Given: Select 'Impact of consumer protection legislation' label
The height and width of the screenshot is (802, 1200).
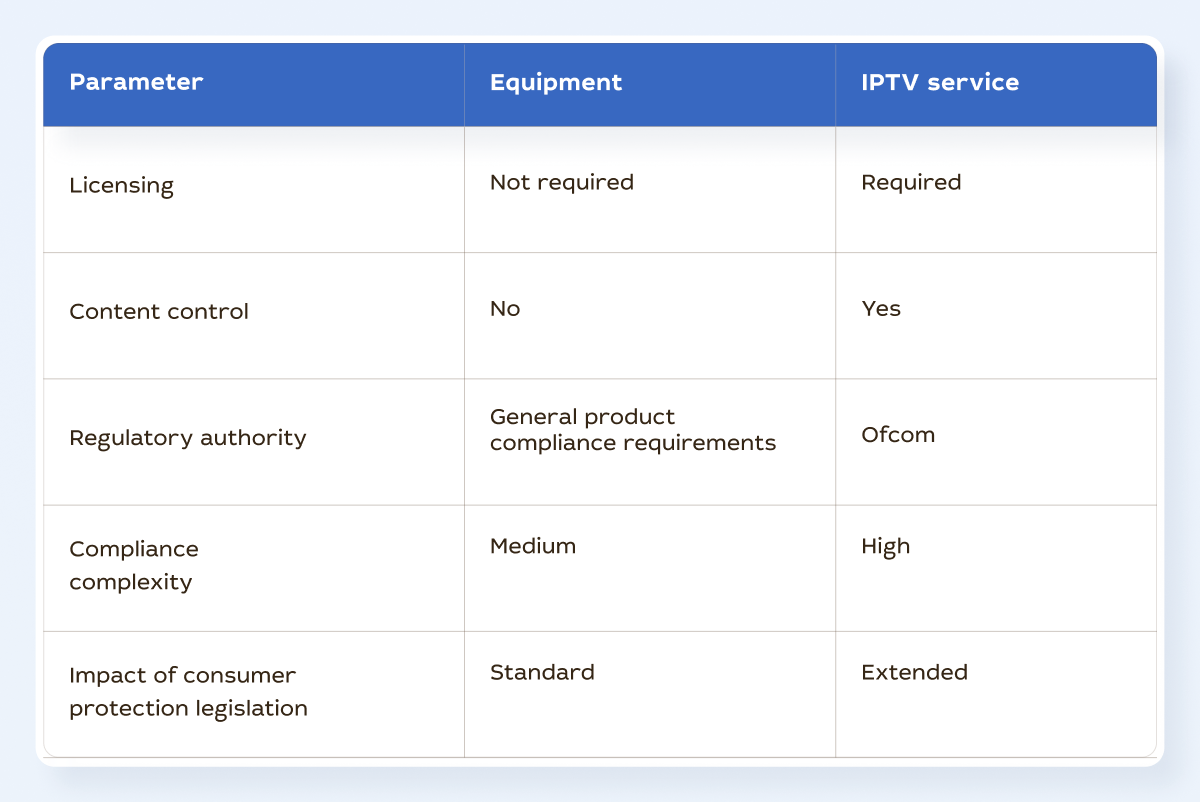Looking at the screenshot, I should click(188, 691).
